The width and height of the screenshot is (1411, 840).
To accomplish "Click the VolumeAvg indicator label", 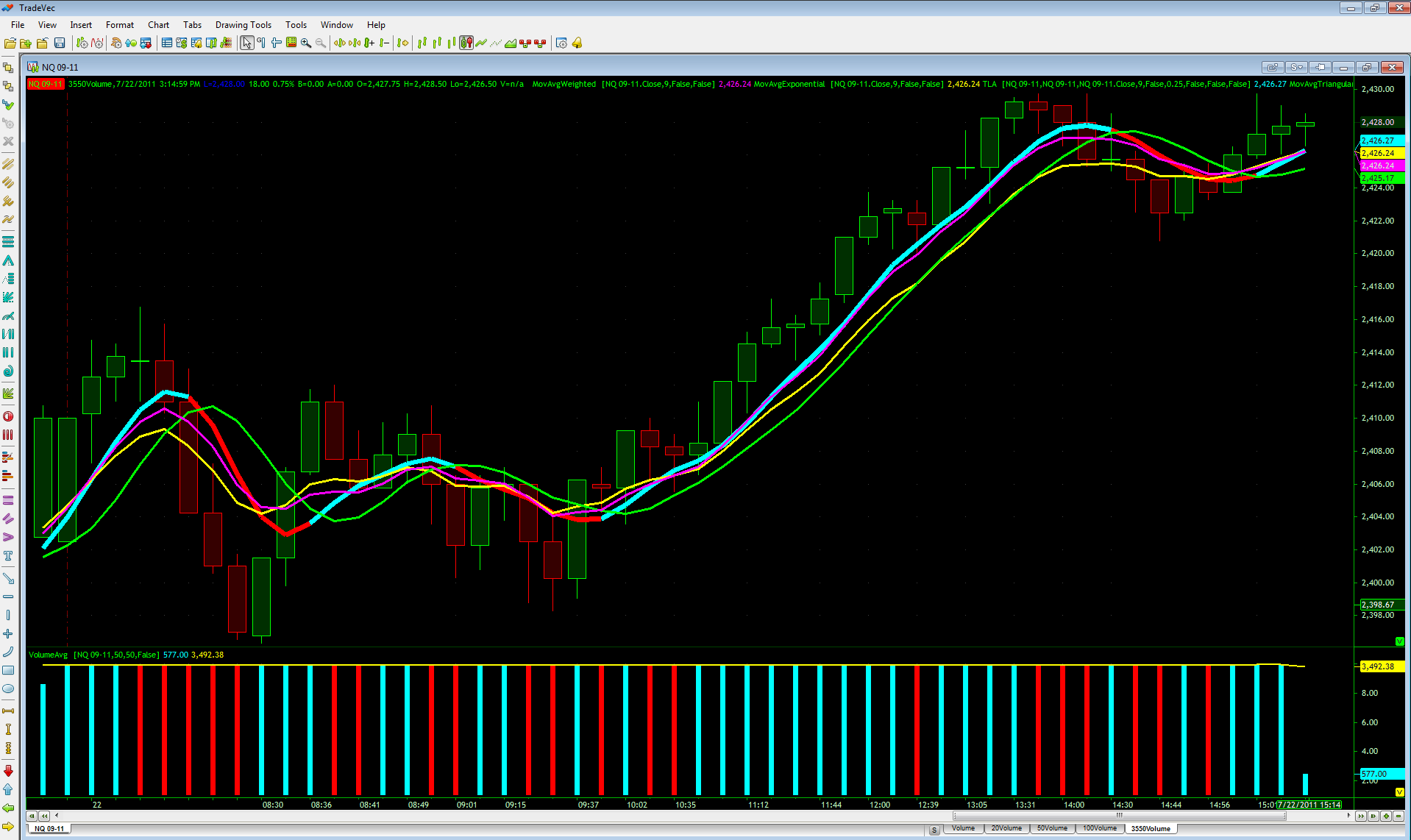I will click(48, 655).
